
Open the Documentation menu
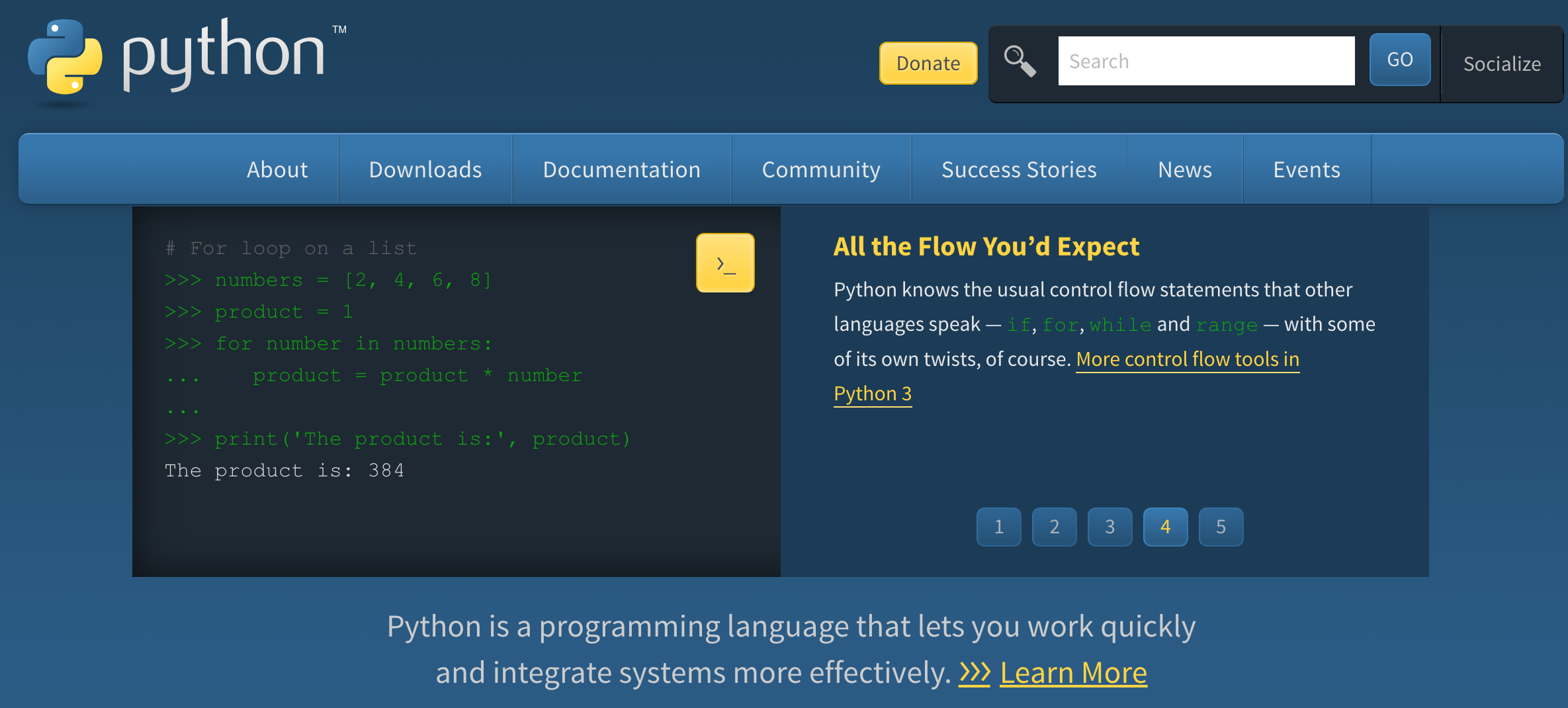click(622, 169)
